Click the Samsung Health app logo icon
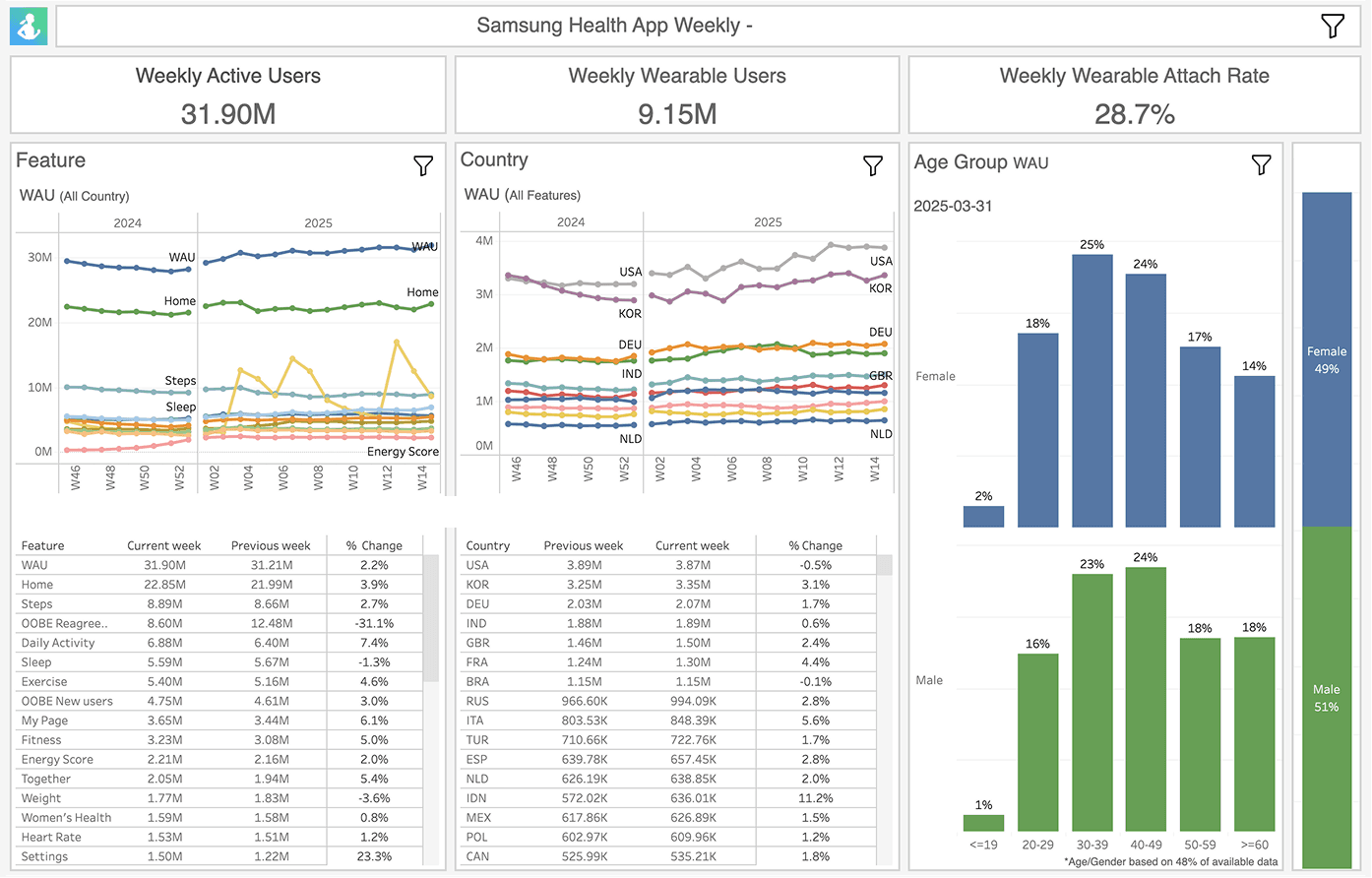Viewport: 1372px width, 878px height. coord(29,27)
